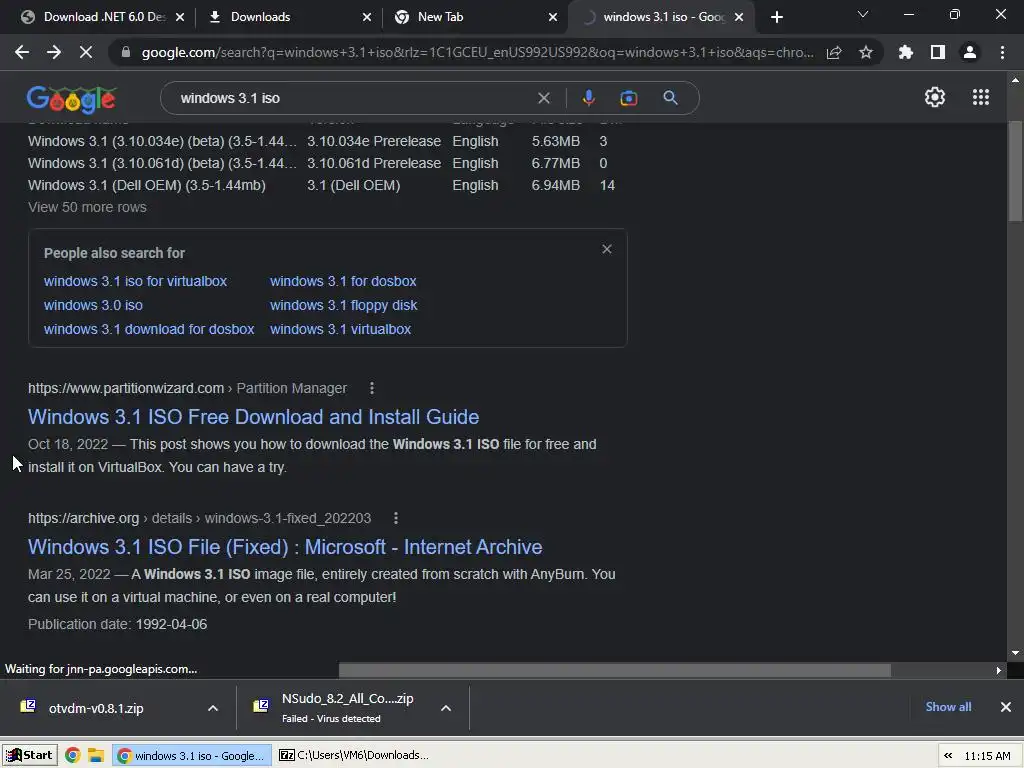The image size is (1024, 768).
Task: Open windows 3.1 download for dosbox suggestion
Action: (x=149, y=329)
